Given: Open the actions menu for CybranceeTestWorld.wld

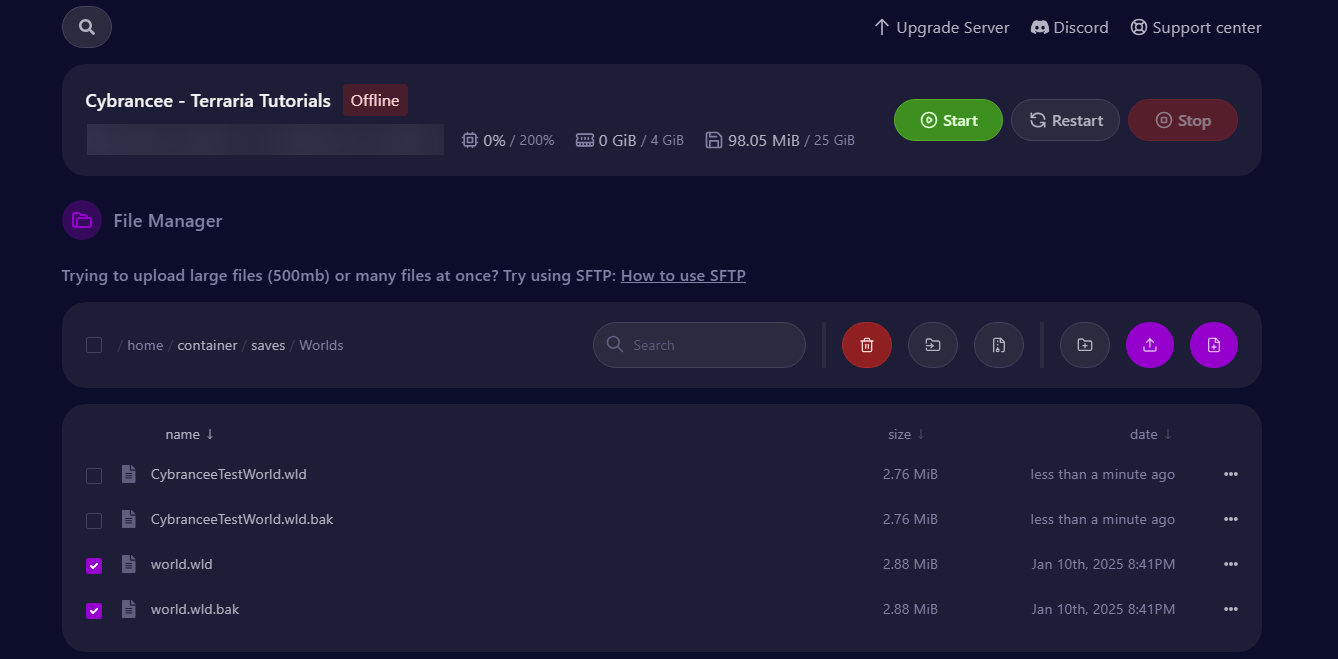Looking at the screenshot, I should click(1231, 474).
